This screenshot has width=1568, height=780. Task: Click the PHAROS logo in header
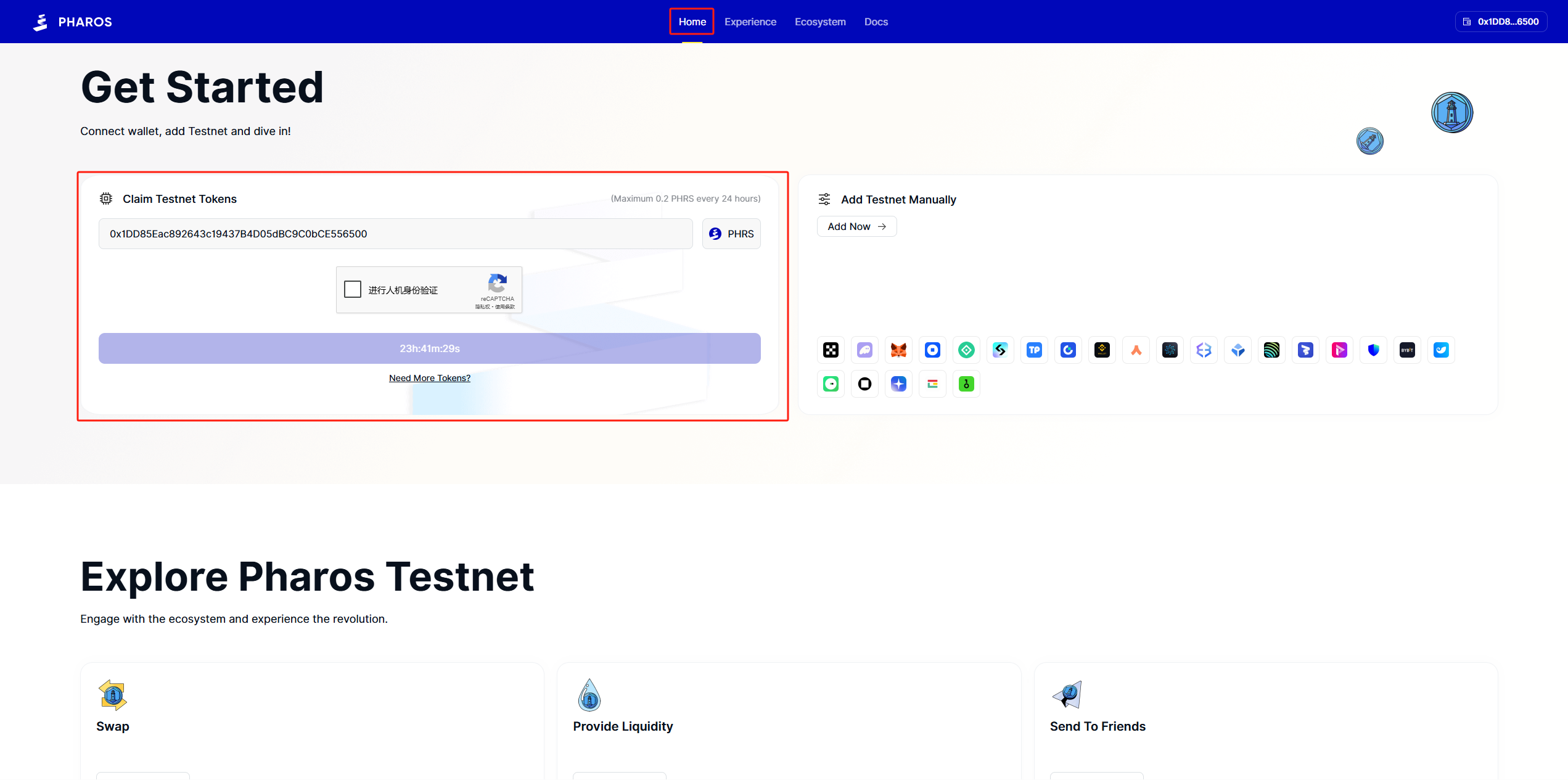tap(72, 22)
